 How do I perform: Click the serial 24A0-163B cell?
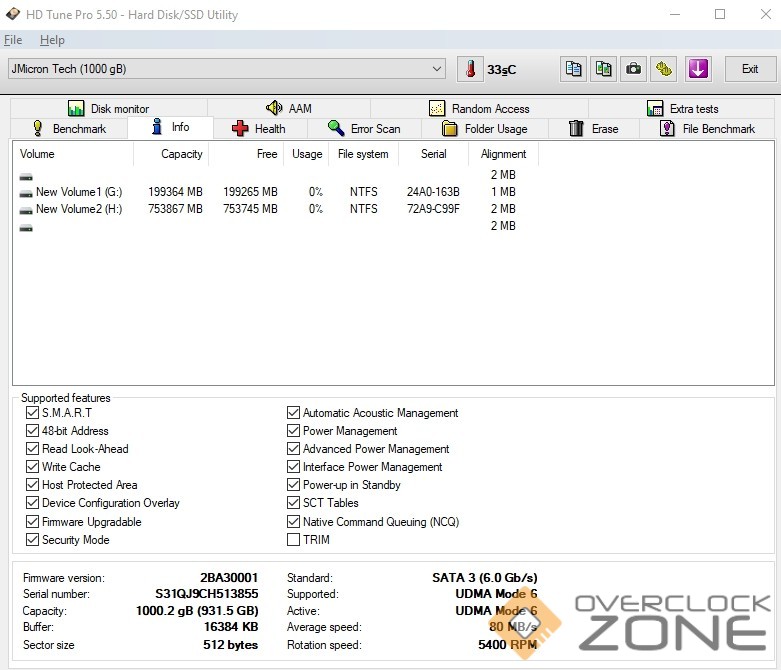(433, 192)
